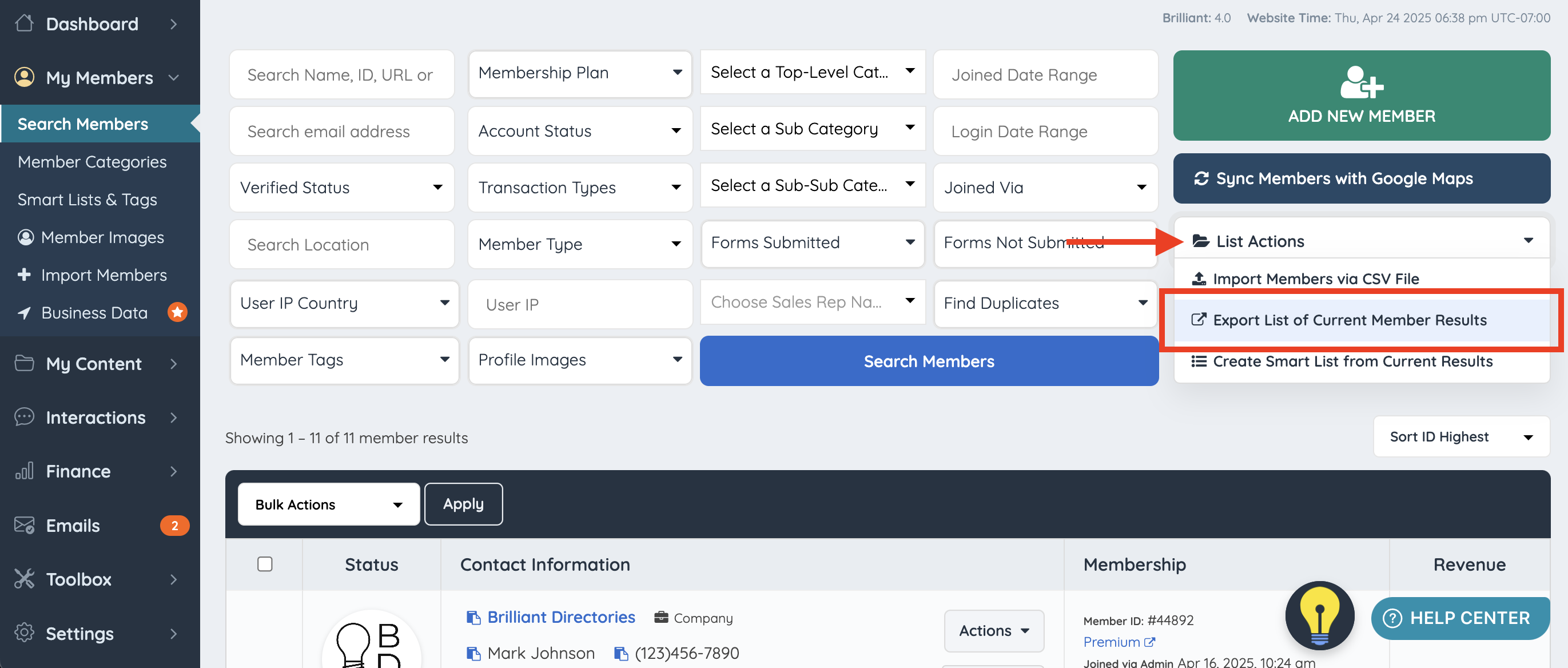Viewport: 1568px width, 668px height.
Task: Click the Search email address field
Action: click(x=341, y=132)
